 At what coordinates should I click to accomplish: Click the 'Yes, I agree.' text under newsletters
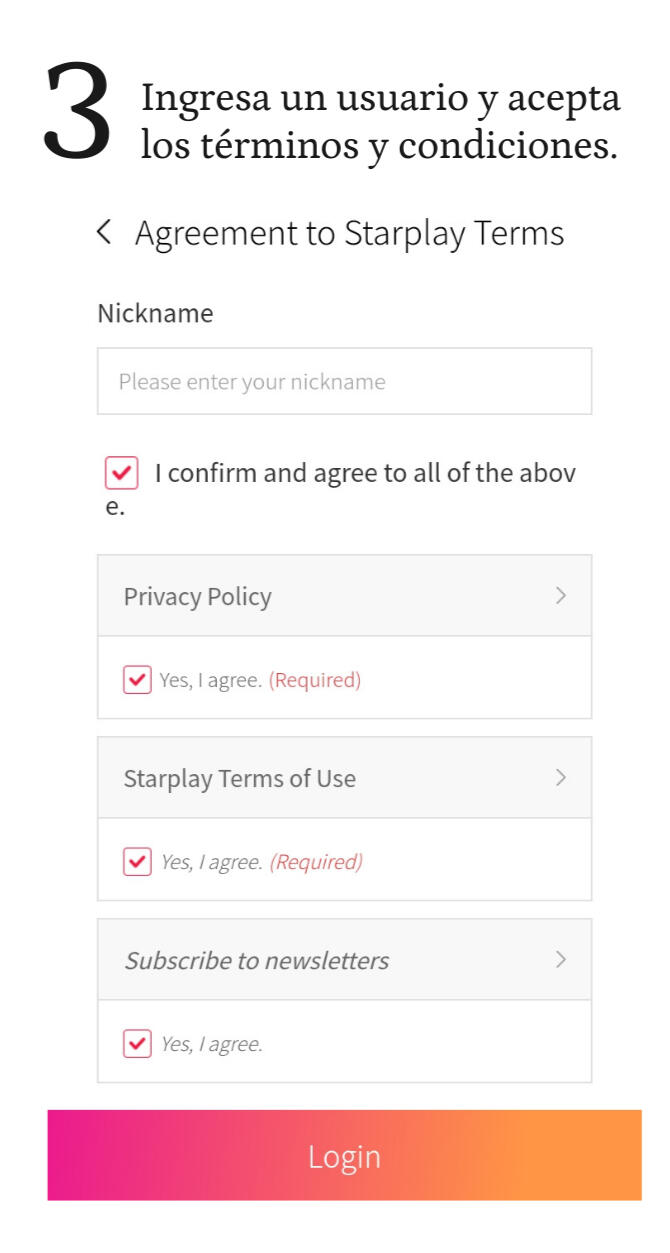(212, 1044)
